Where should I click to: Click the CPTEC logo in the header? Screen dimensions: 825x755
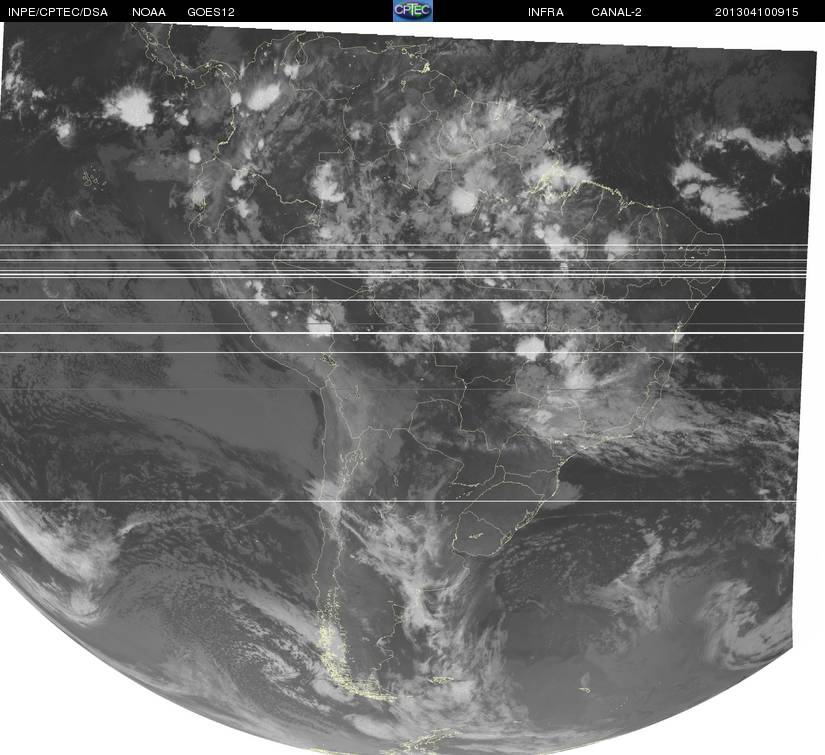coord(413,11)
